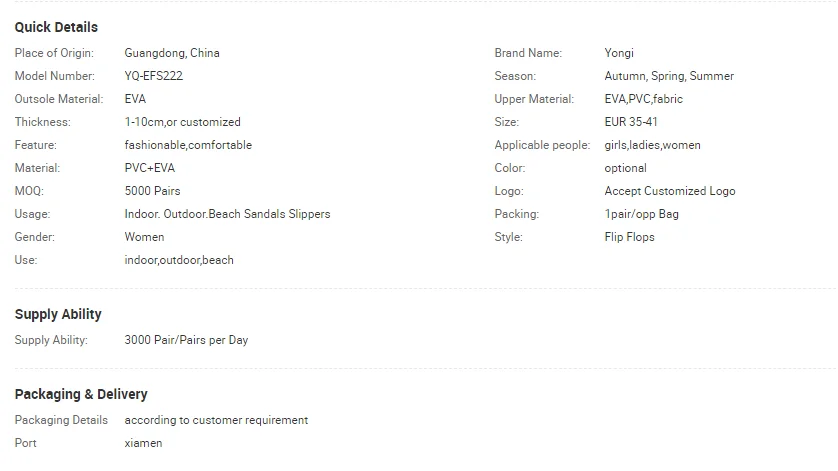Click the EUR 35-41 size value
This screenshot has height=471, width=838.
pyautogui.click(x=631, y=122)
